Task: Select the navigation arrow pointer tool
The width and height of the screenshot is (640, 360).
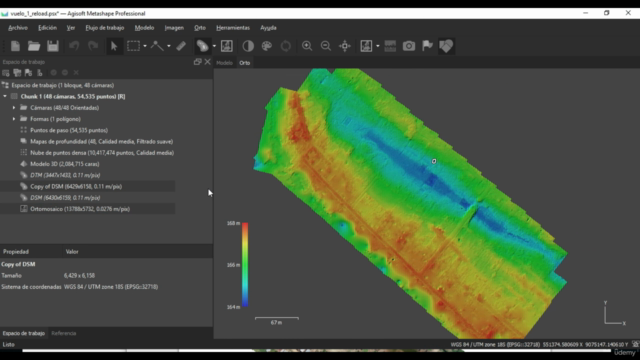Action: tap(114, 46)
